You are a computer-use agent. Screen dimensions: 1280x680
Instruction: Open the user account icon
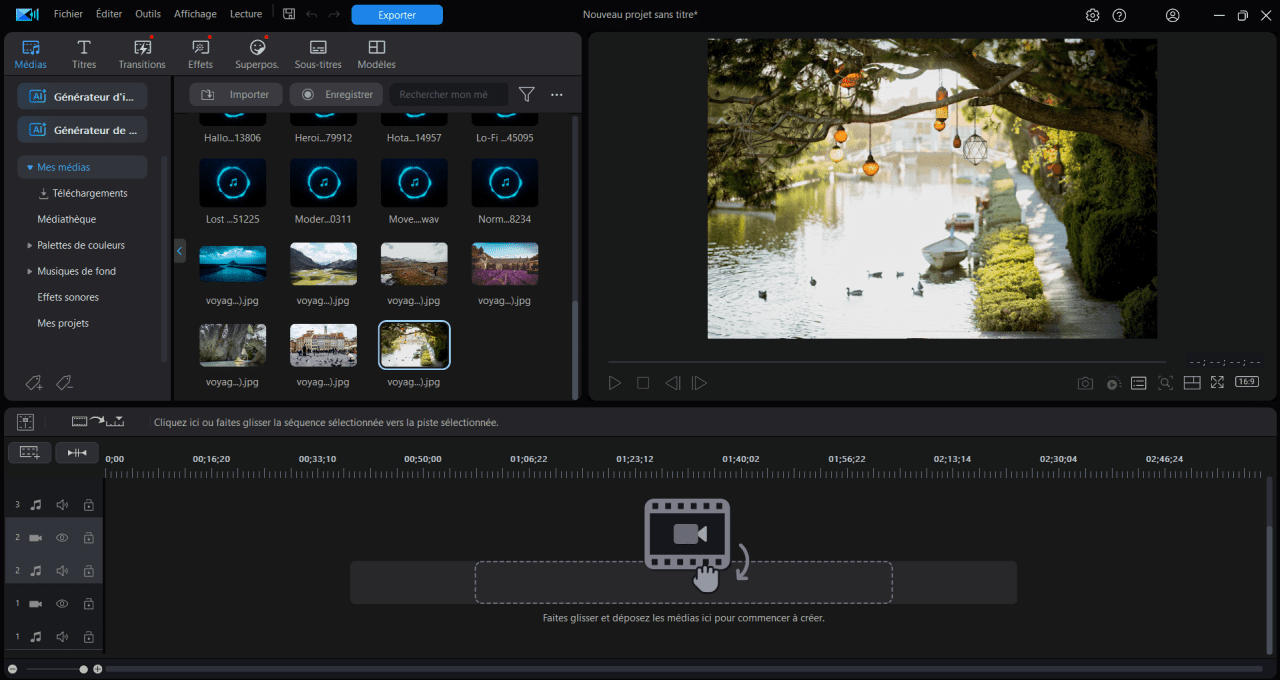click(1173, 15)
